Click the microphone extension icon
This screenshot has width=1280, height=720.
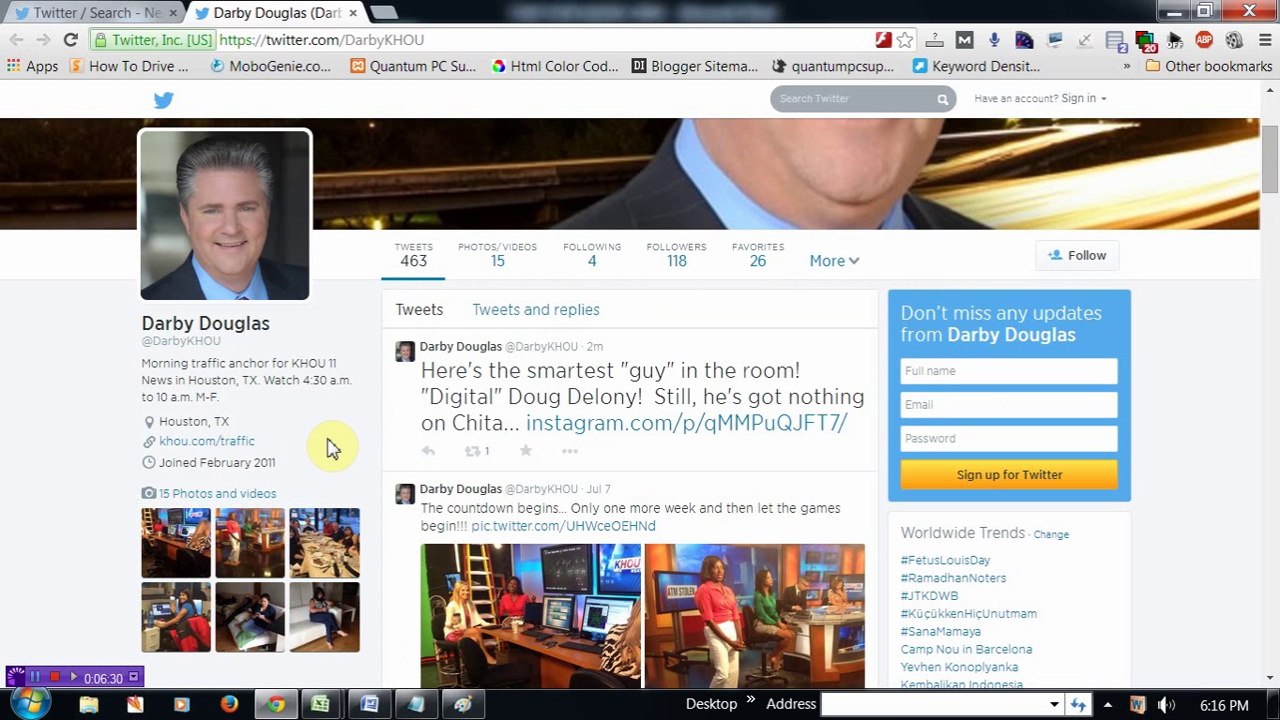tap(994, 40)
